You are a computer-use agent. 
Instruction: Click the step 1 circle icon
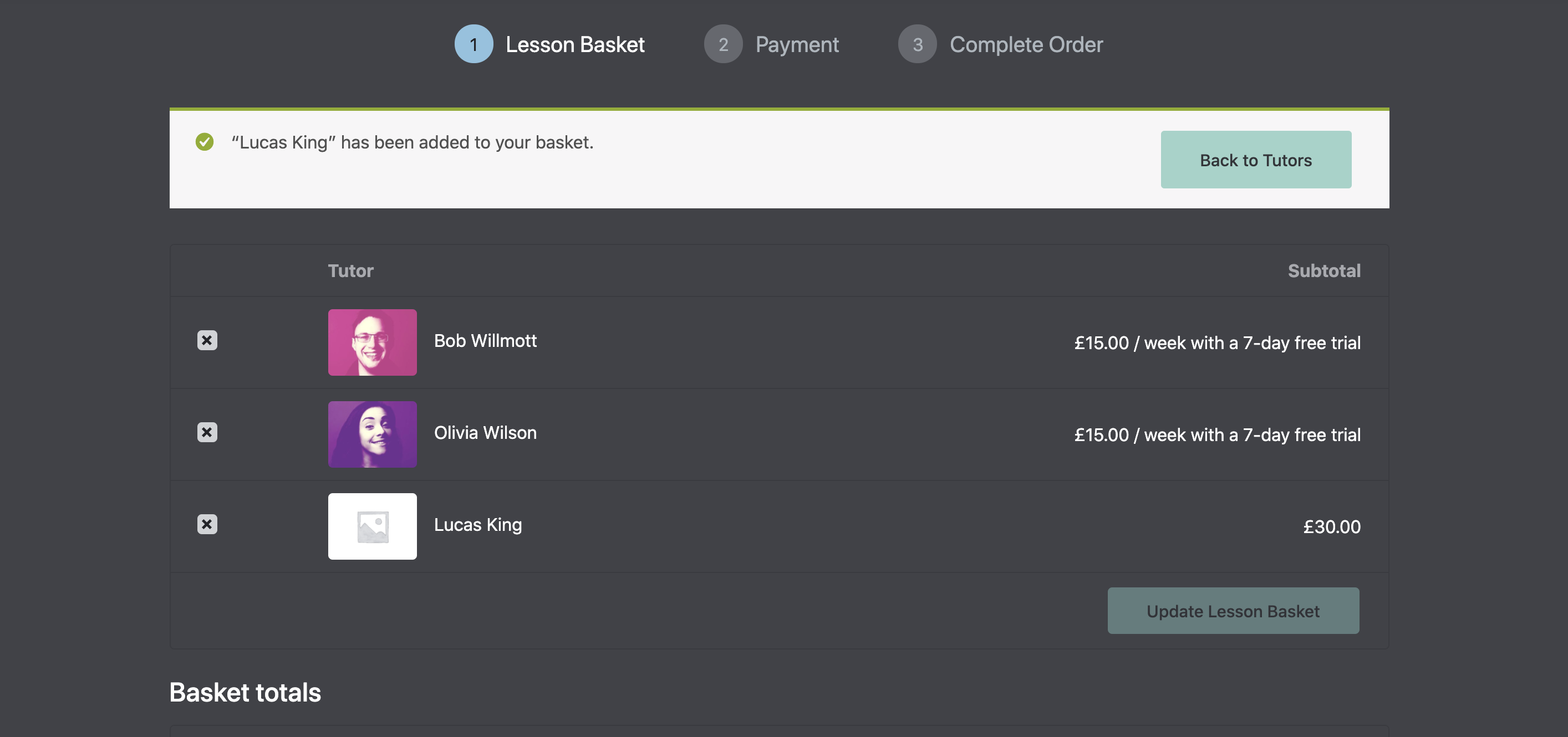(x=474, y=44)
